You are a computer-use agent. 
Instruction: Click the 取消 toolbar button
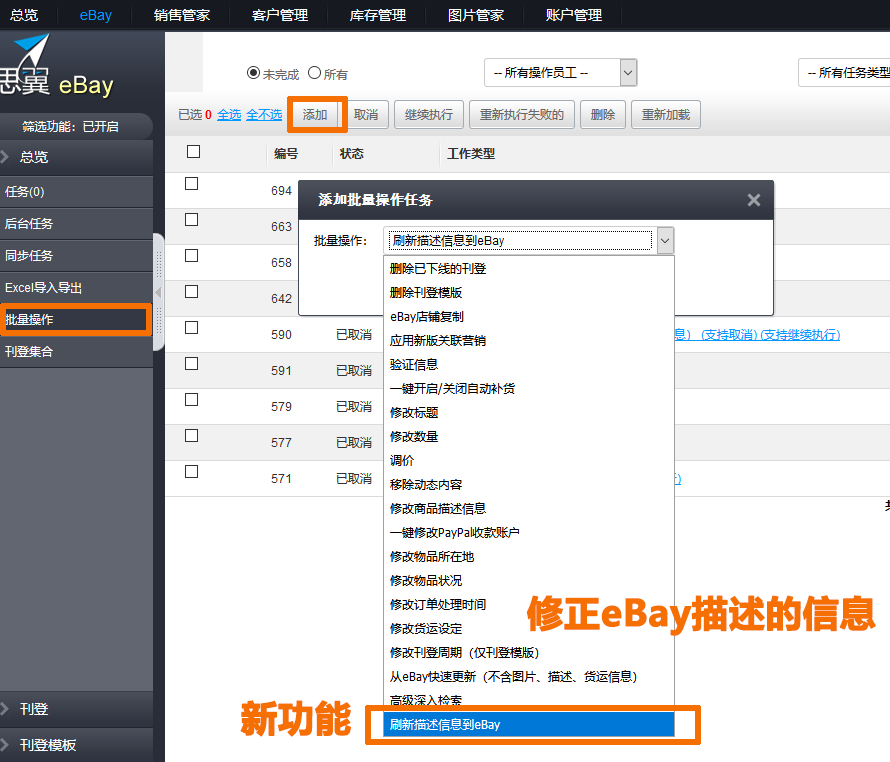(x=366, y=115)
